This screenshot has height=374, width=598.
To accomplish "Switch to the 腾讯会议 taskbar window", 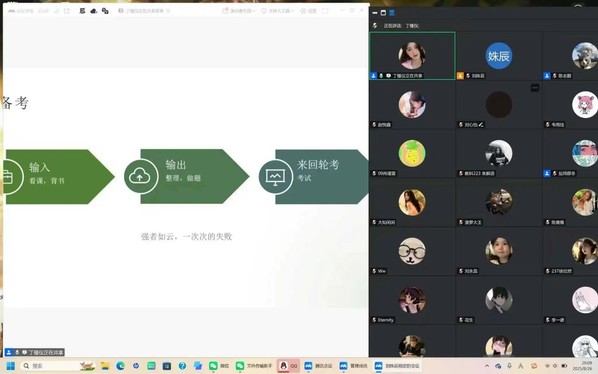I will (318, 366).
